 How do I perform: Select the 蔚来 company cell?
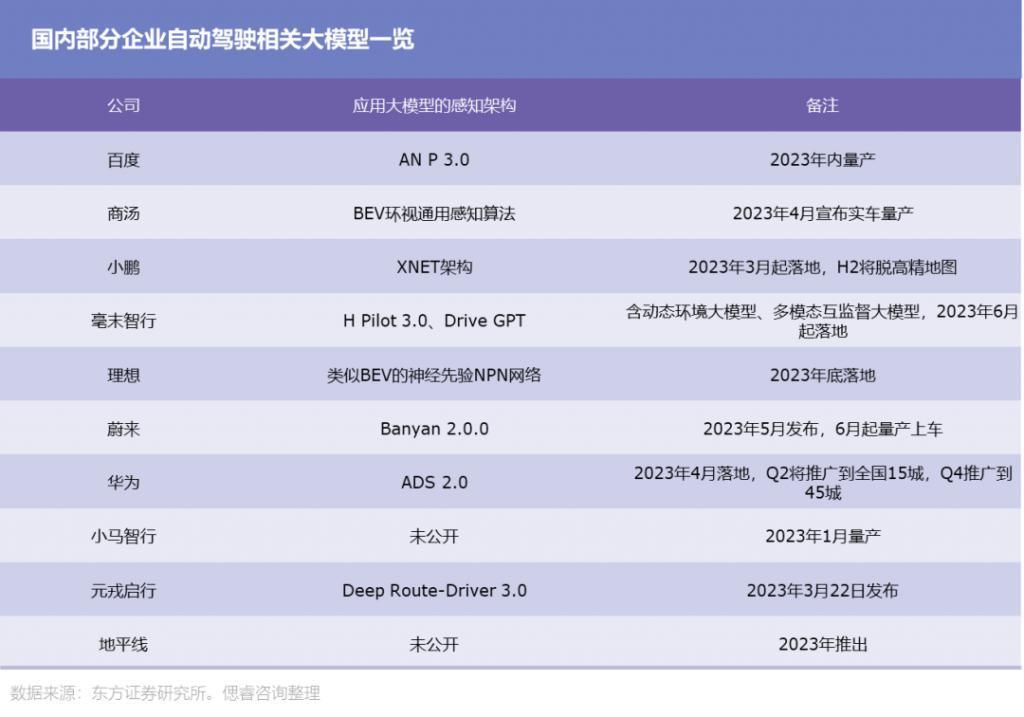pyautogui.click(x=123, y=429)
